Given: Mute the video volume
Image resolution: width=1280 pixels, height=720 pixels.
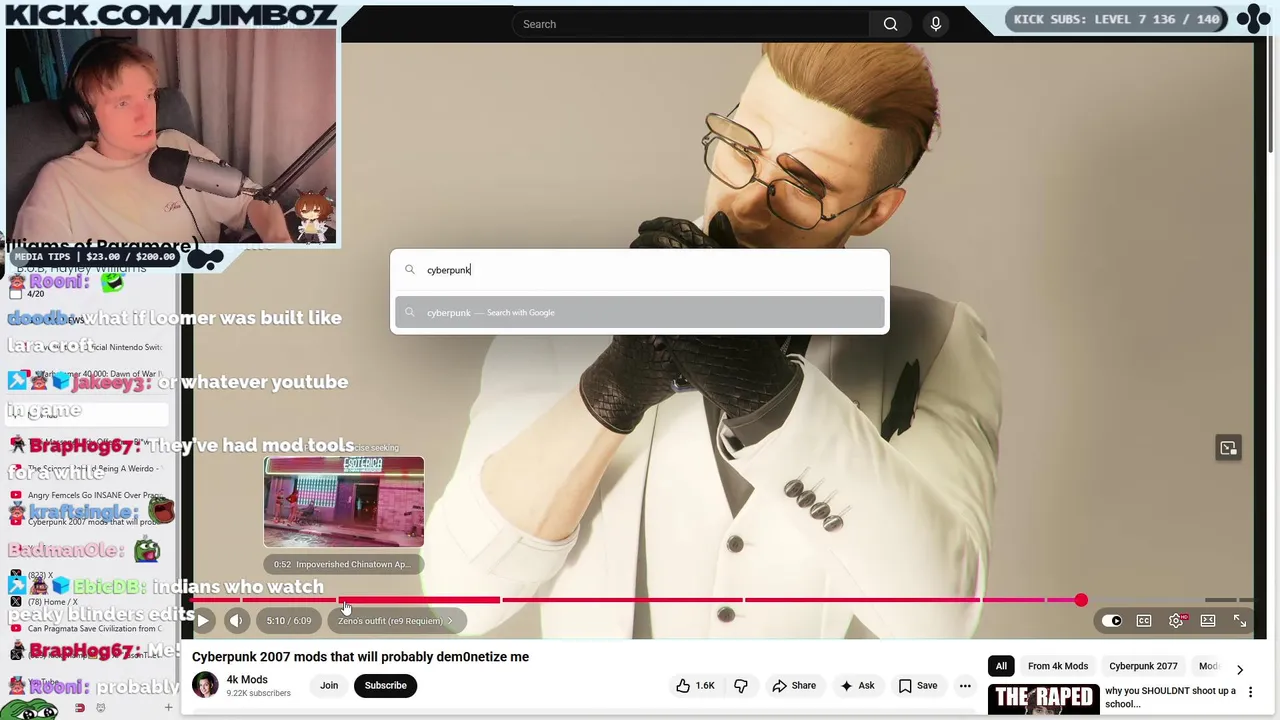Looking at the screenshot, I should point(236,621).
